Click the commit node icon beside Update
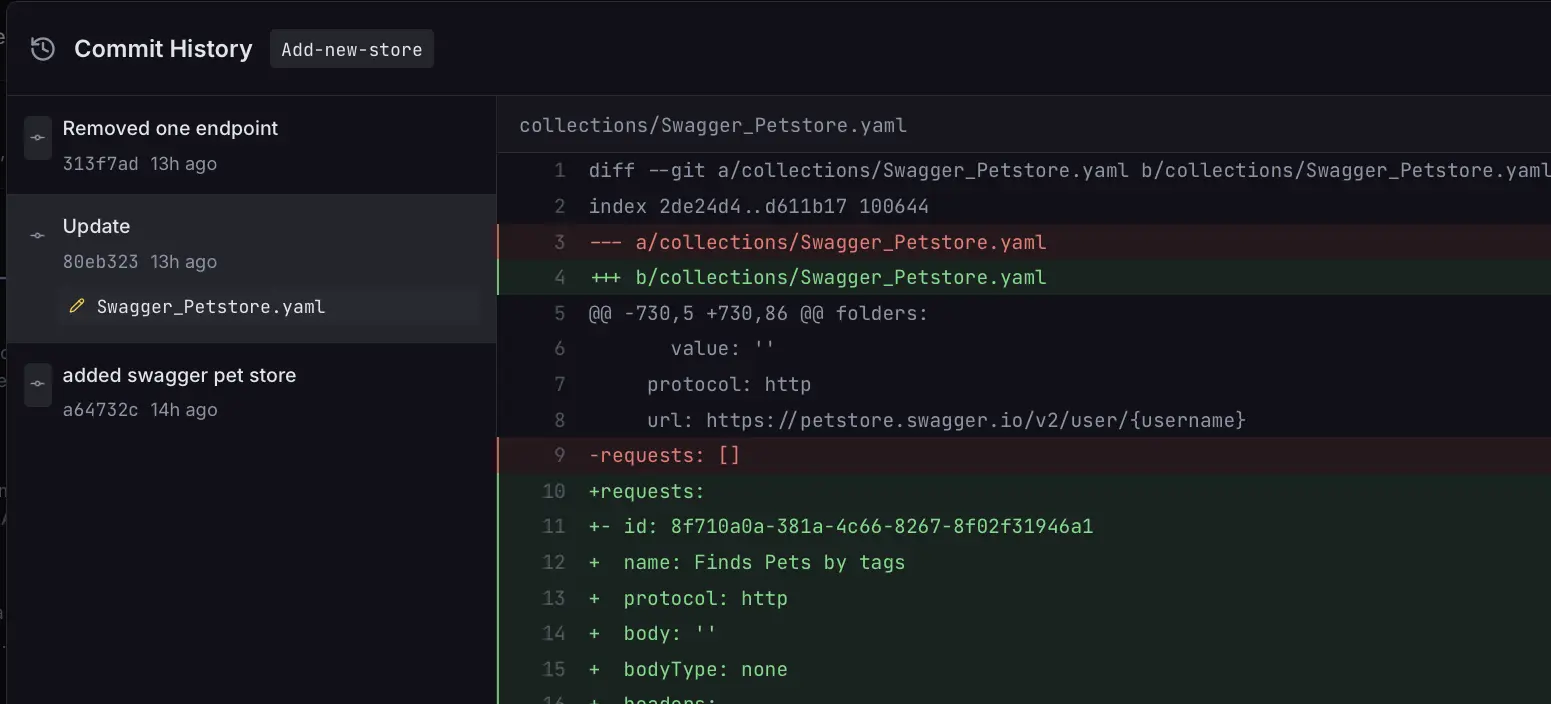This screenshot has width=1551, height=704. pyautogui.click(x=37, y=236)
